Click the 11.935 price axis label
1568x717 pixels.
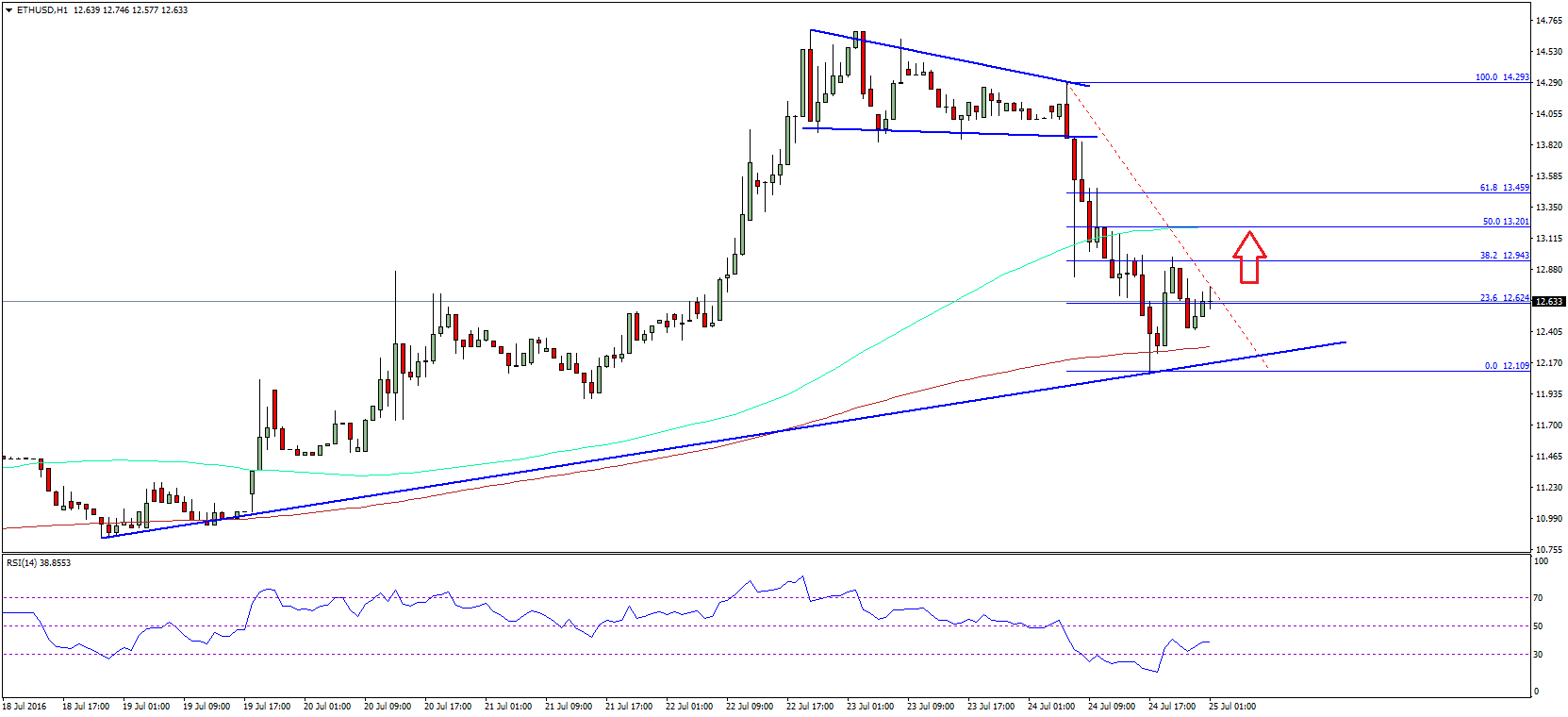coord(1548,394)
